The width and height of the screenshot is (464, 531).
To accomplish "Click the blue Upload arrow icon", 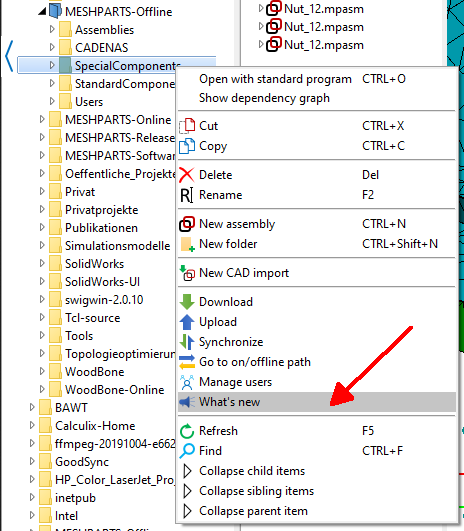I will pos(187,322).
